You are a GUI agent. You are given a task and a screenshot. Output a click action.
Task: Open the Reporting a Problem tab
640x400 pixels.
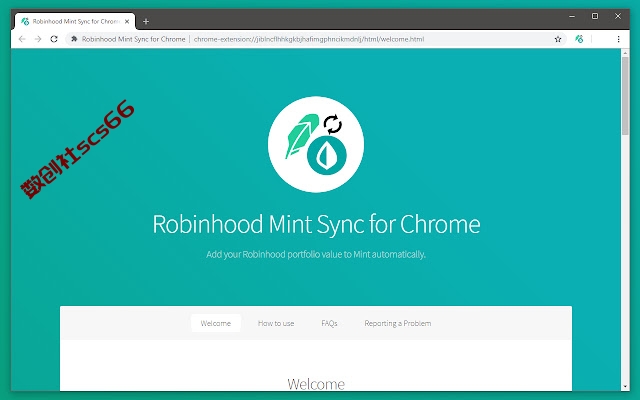coord(398,323)
